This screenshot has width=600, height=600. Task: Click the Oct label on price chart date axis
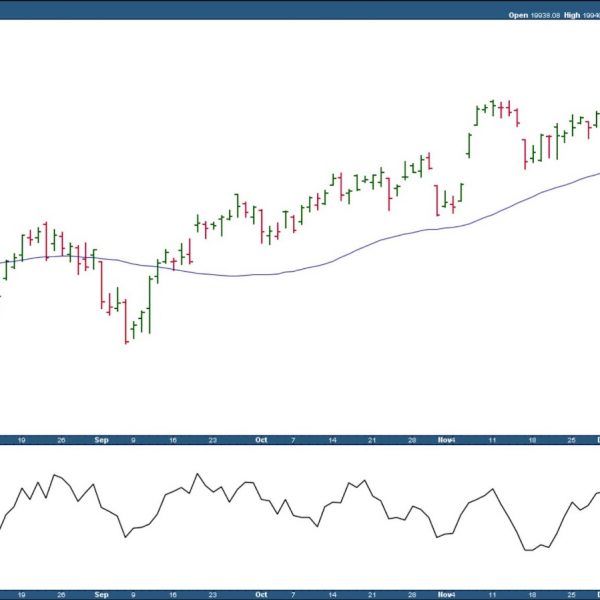click(x=261, y=440)
